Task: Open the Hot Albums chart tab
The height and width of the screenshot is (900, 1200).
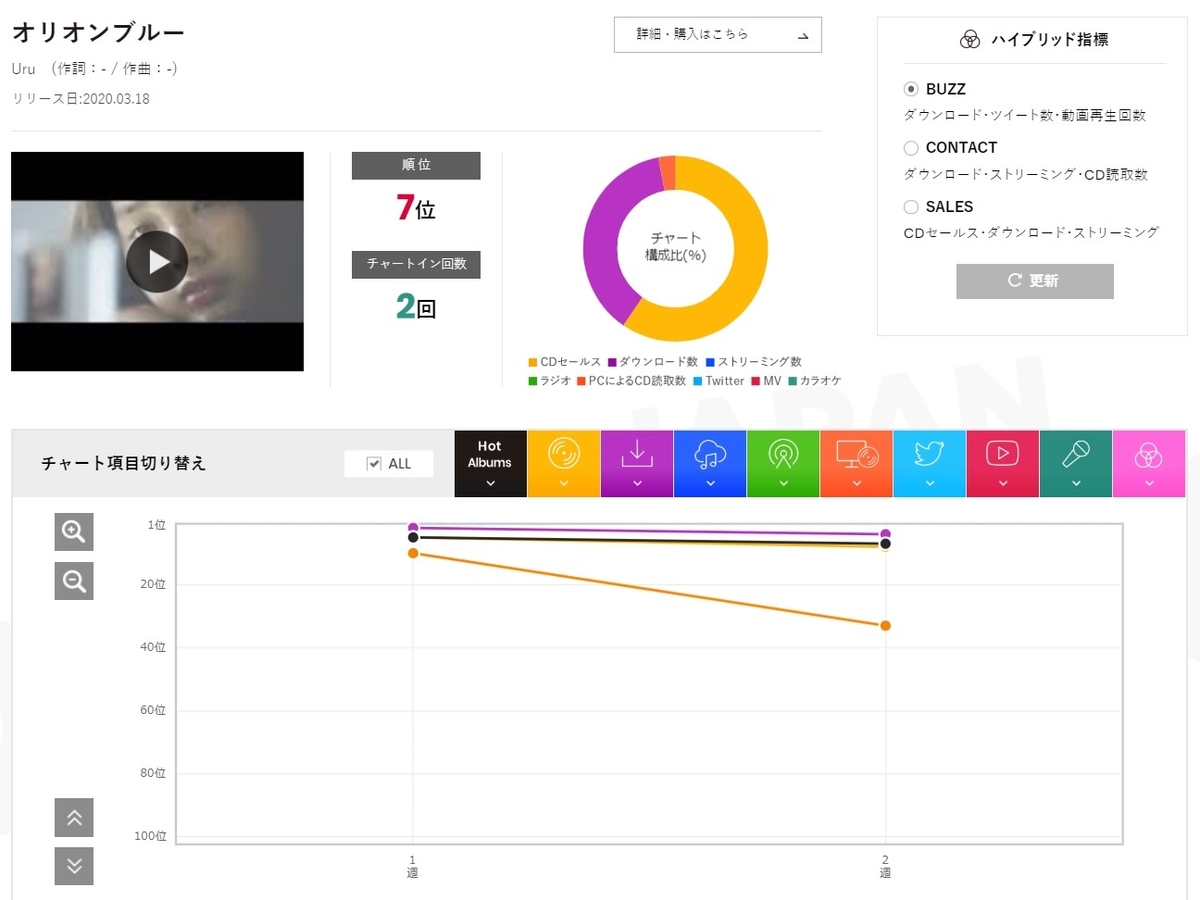Action: click(490, 464)
